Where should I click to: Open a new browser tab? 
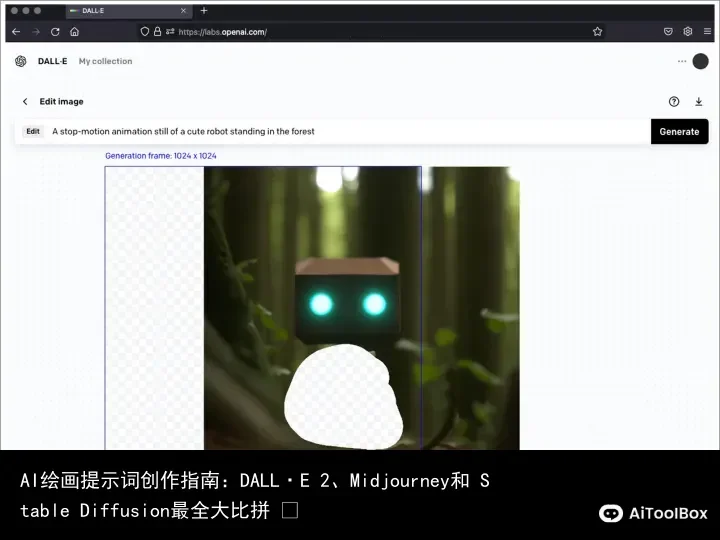[x=204, y=11]
